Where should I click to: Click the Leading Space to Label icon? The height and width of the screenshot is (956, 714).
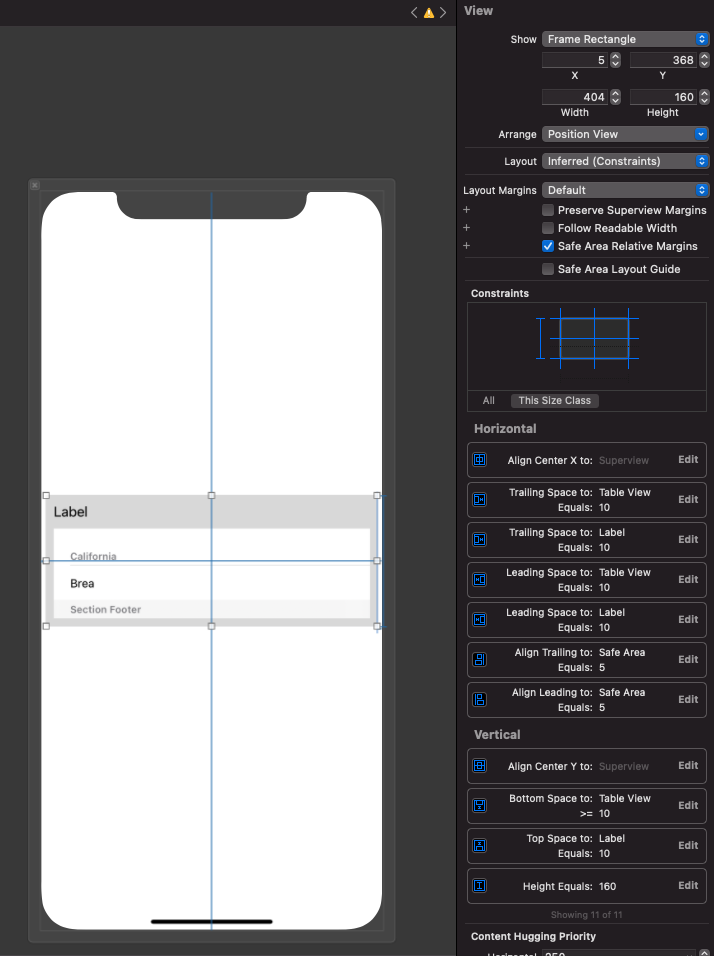point(480,619)
